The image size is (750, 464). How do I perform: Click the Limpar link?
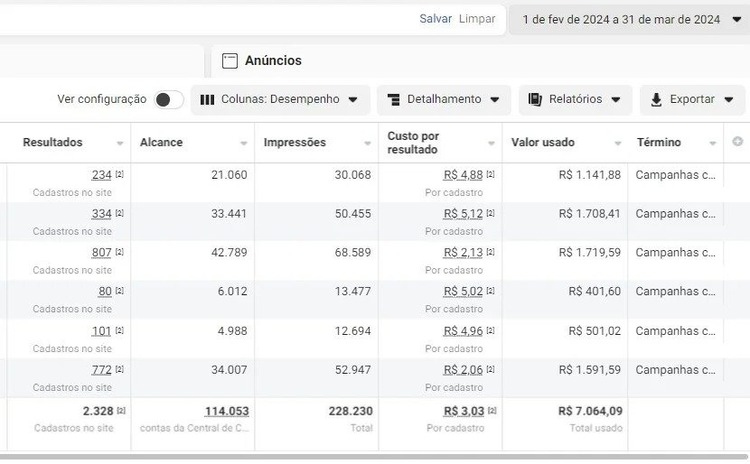tap(477, 19)
